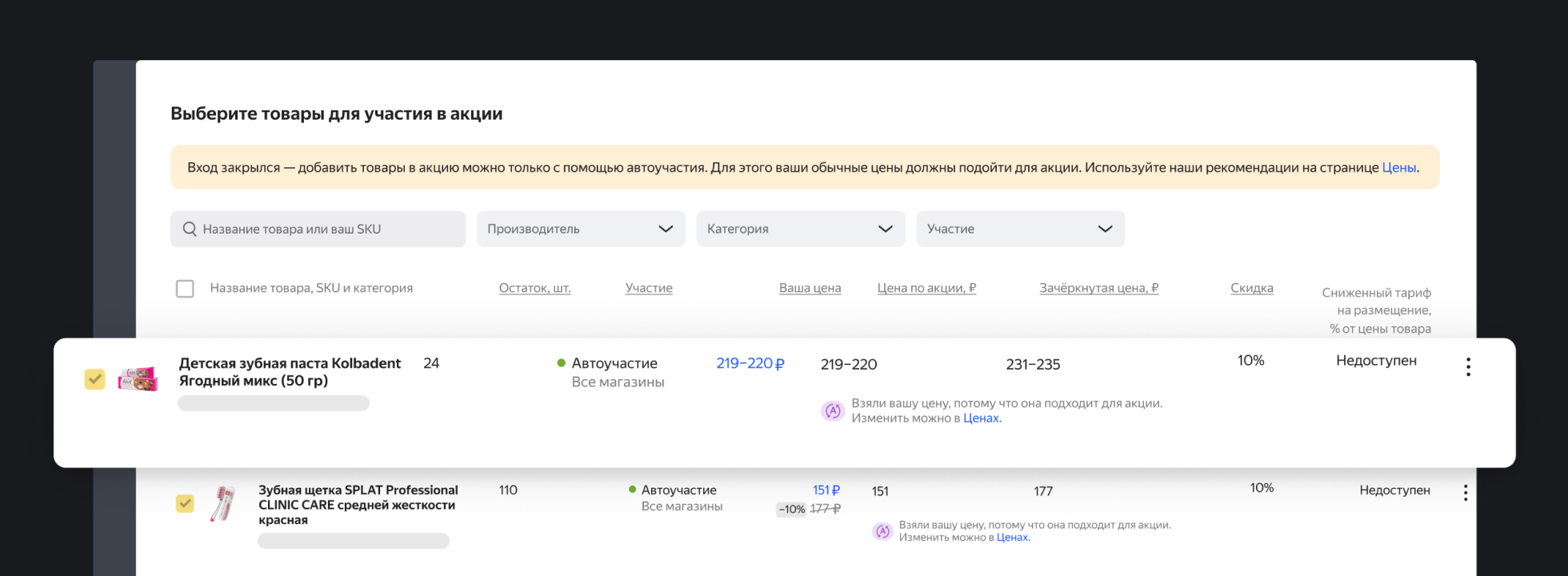
Task: Sort by Остаток, шт. column
Action: (x=535, y=288)
